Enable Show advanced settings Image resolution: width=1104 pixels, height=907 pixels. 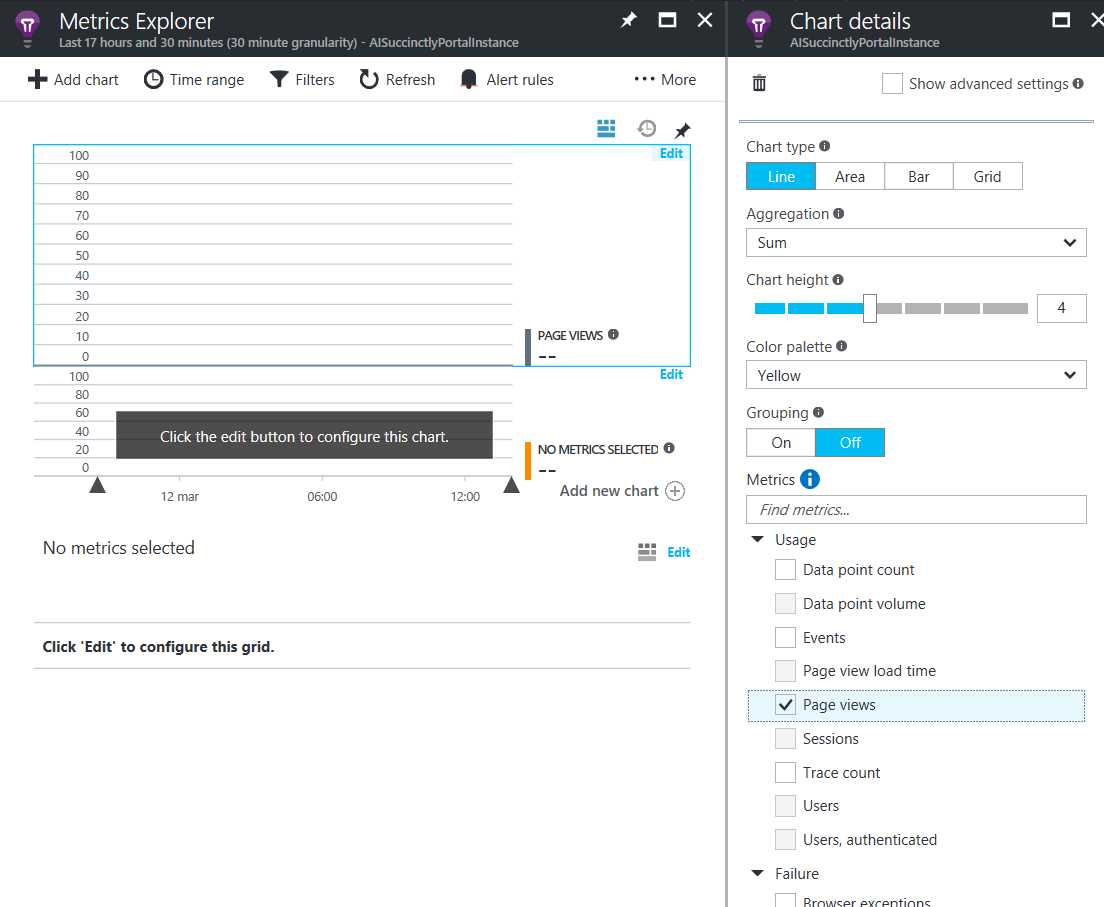click(892, 84)
